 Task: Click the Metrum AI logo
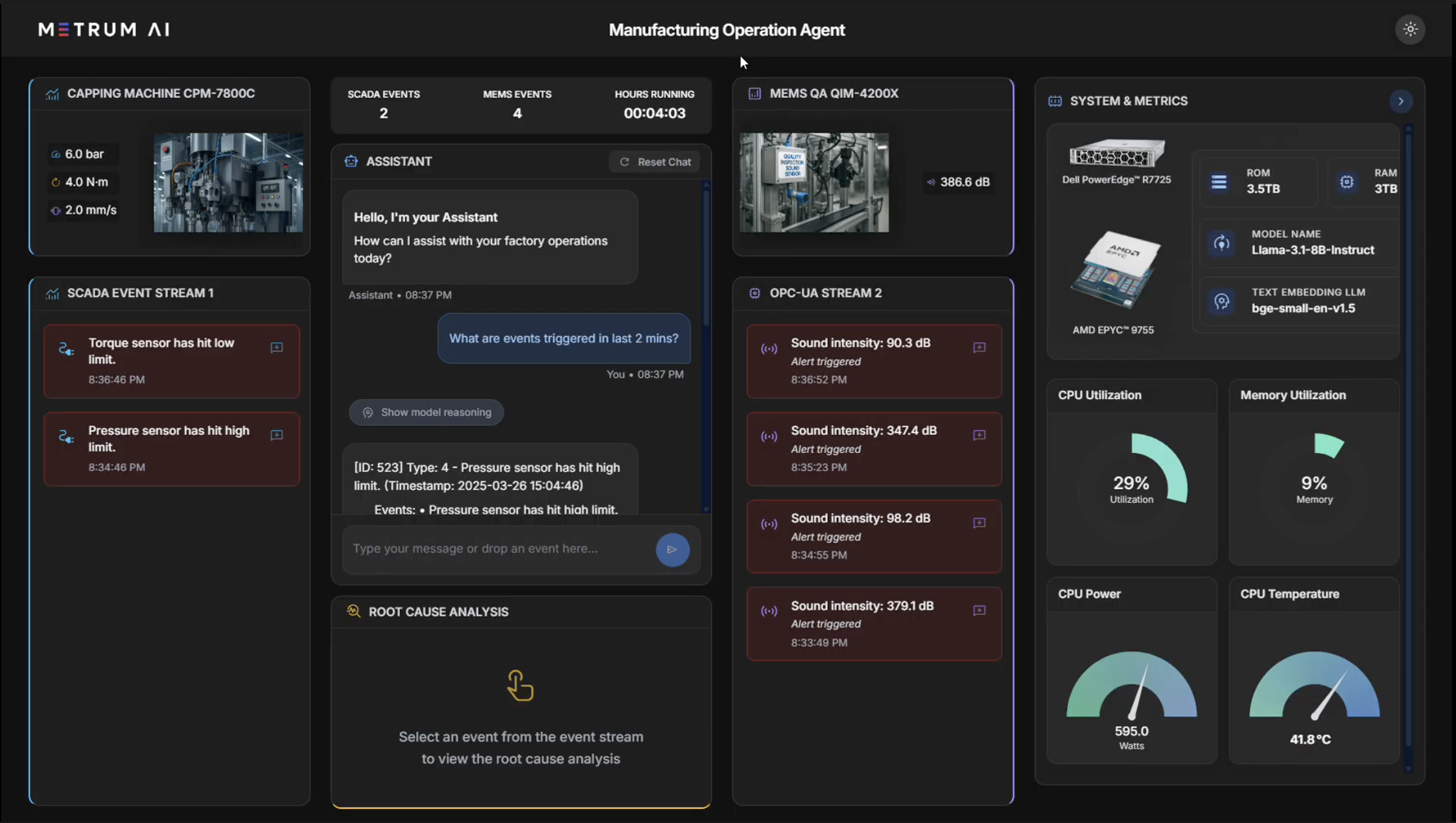pyautogui.click(x=104, y=30)
